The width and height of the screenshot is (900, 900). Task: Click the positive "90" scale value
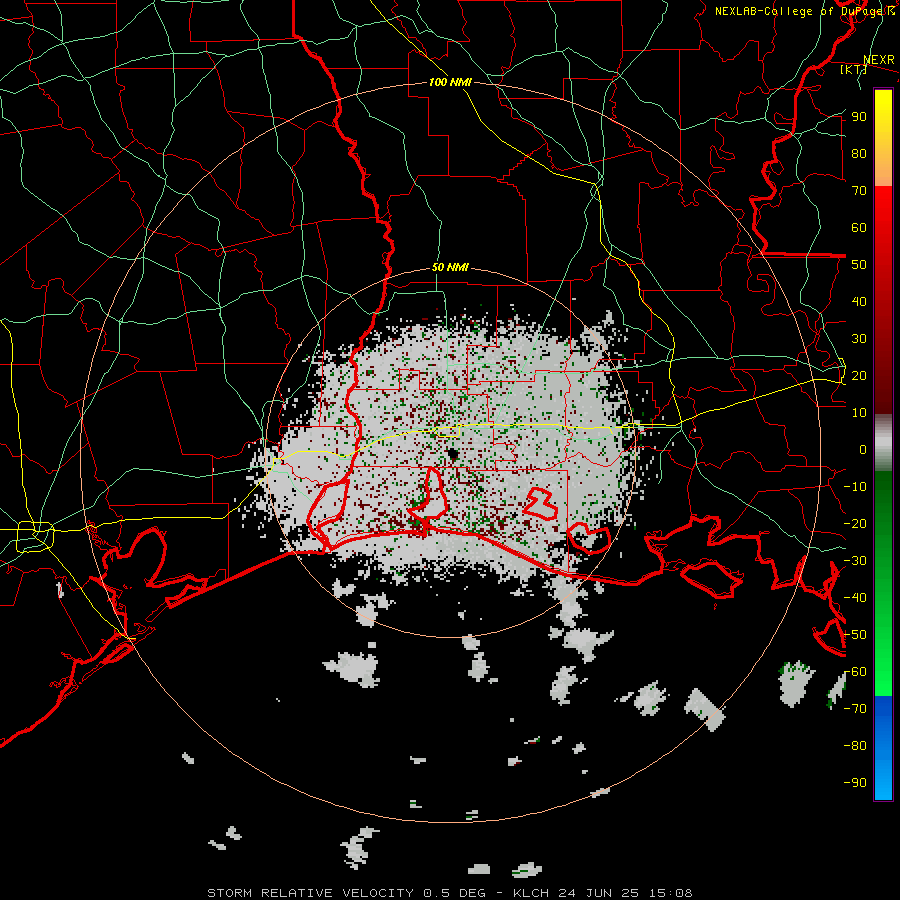point(859,117)
